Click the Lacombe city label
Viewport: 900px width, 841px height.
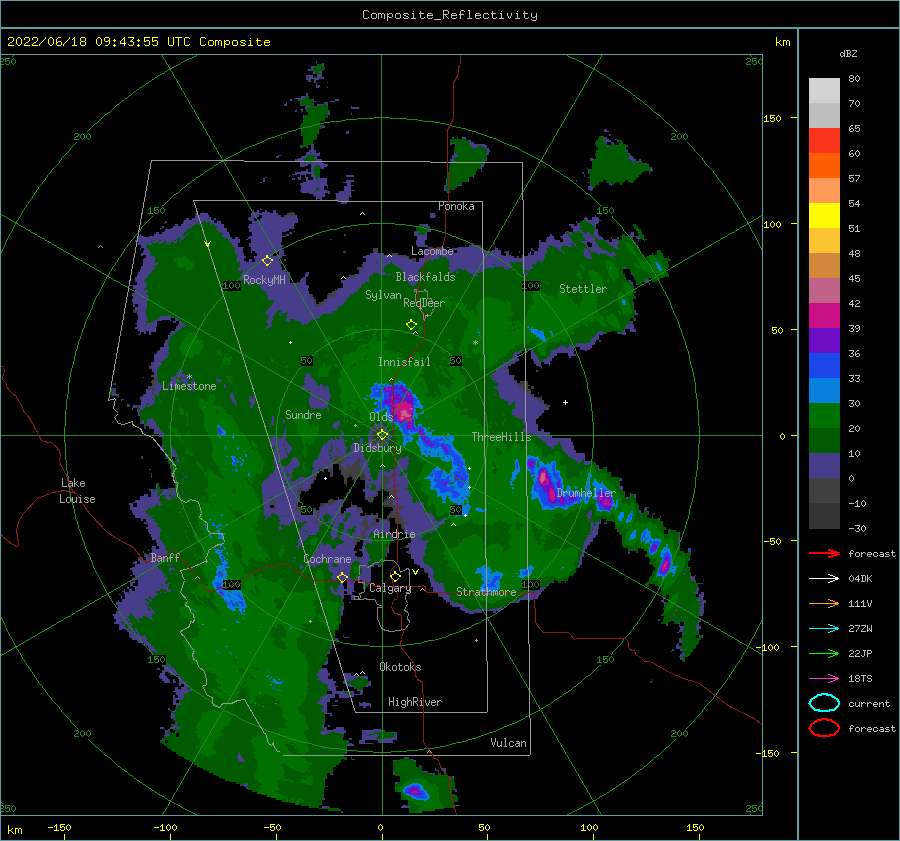432,251
